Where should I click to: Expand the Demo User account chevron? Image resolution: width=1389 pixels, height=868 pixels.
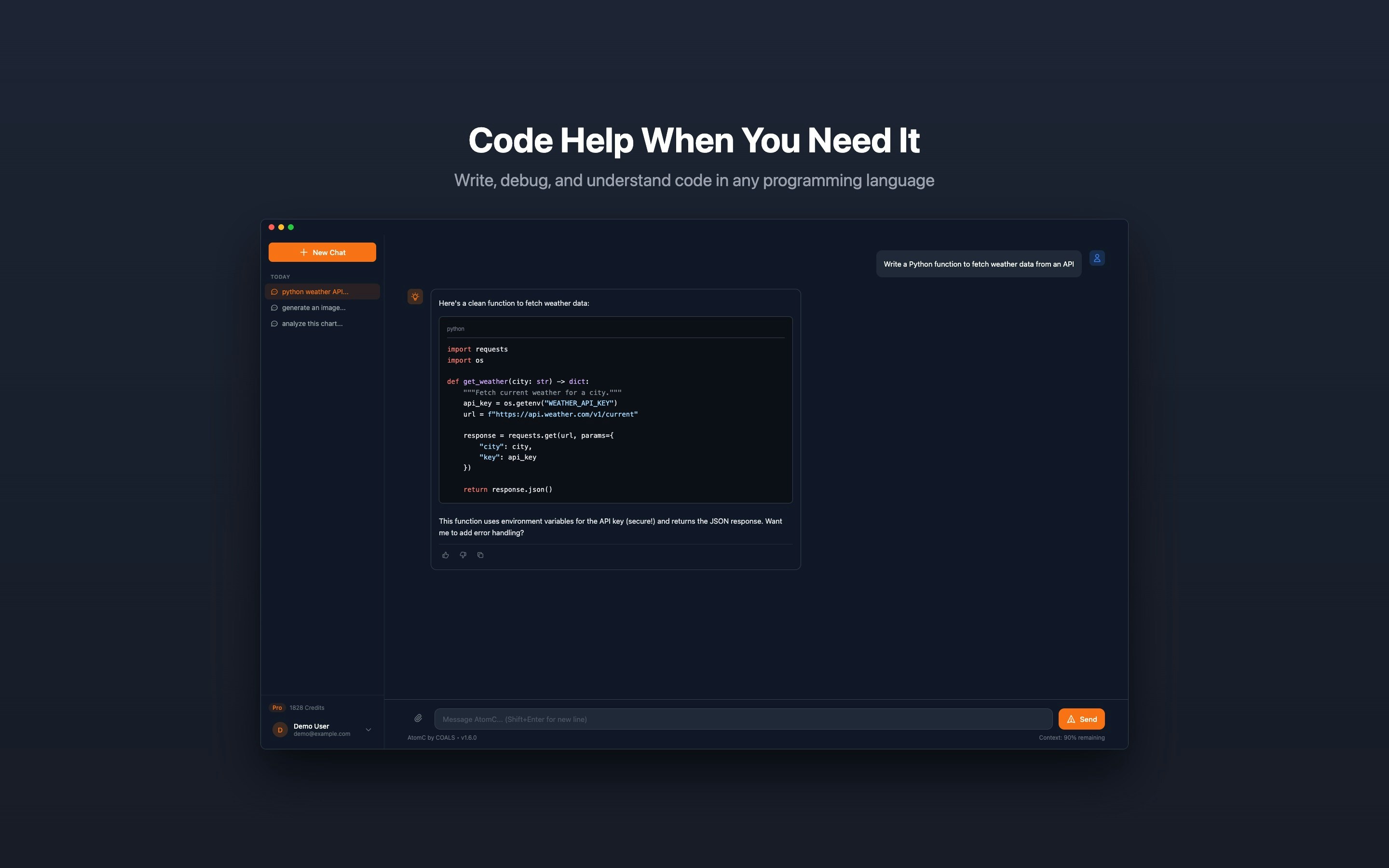click(368, 730)
